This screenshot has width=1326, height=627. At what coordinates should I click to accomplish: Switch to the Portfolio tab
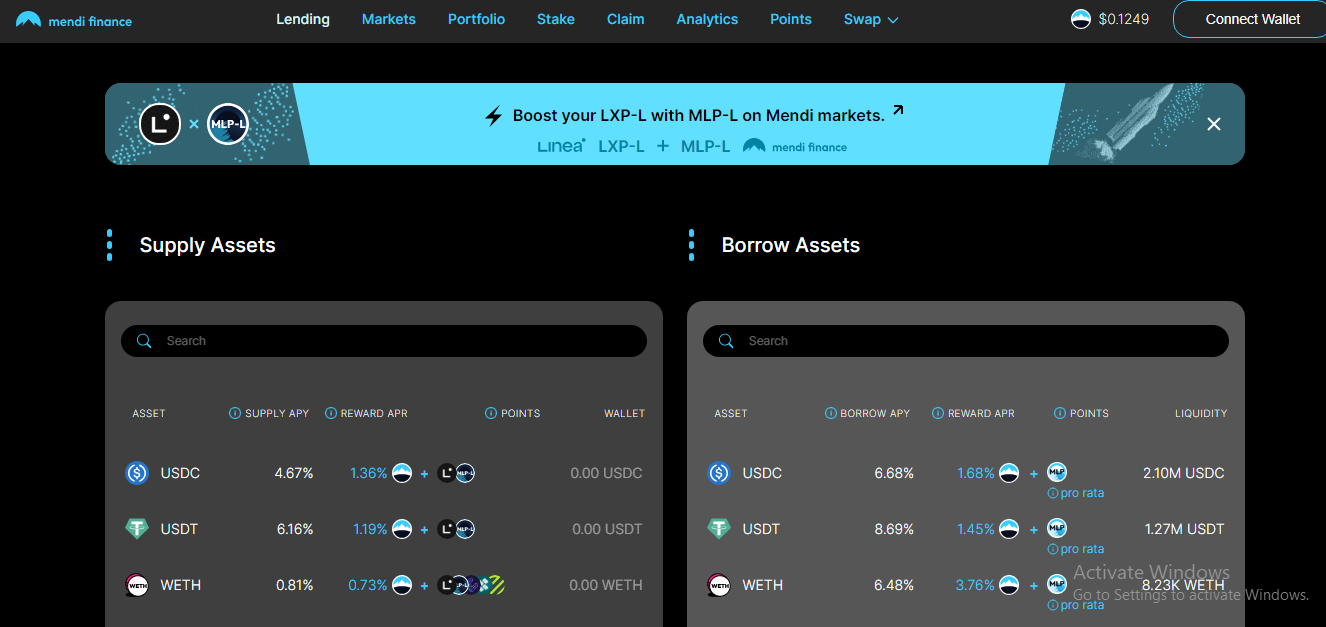click(476, 19)
